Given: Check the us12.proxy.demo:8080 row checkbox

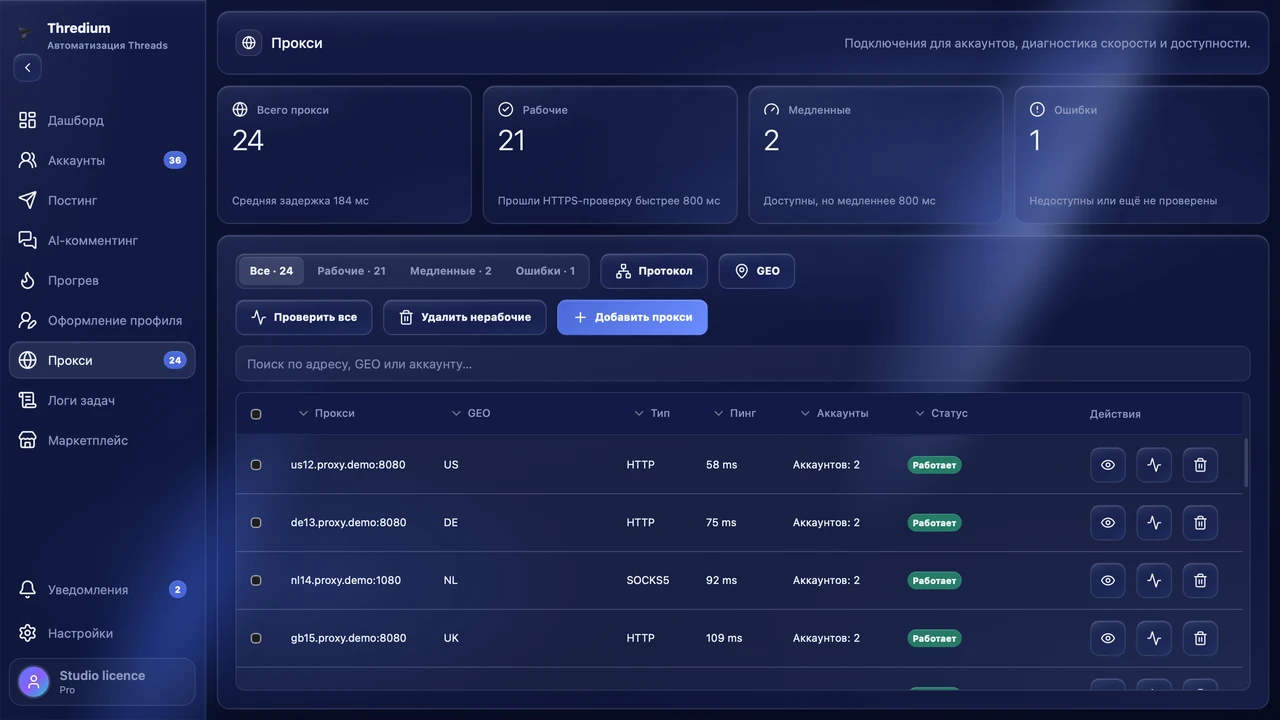Looking at the screenshot, I should coord(256,465).
